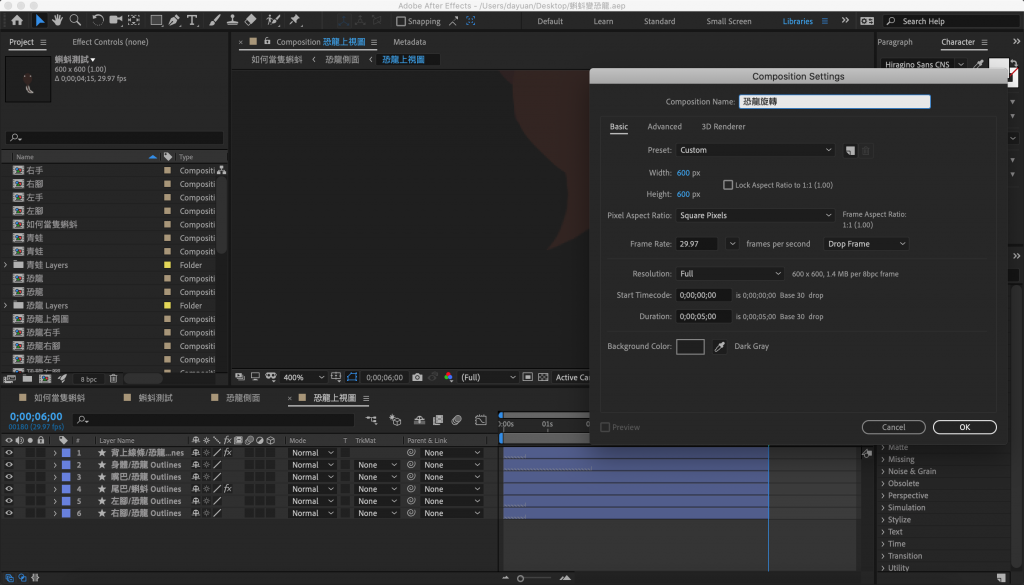
Task: Click the motion blur enable icon in timeline
Action: [x=456, y=420]
